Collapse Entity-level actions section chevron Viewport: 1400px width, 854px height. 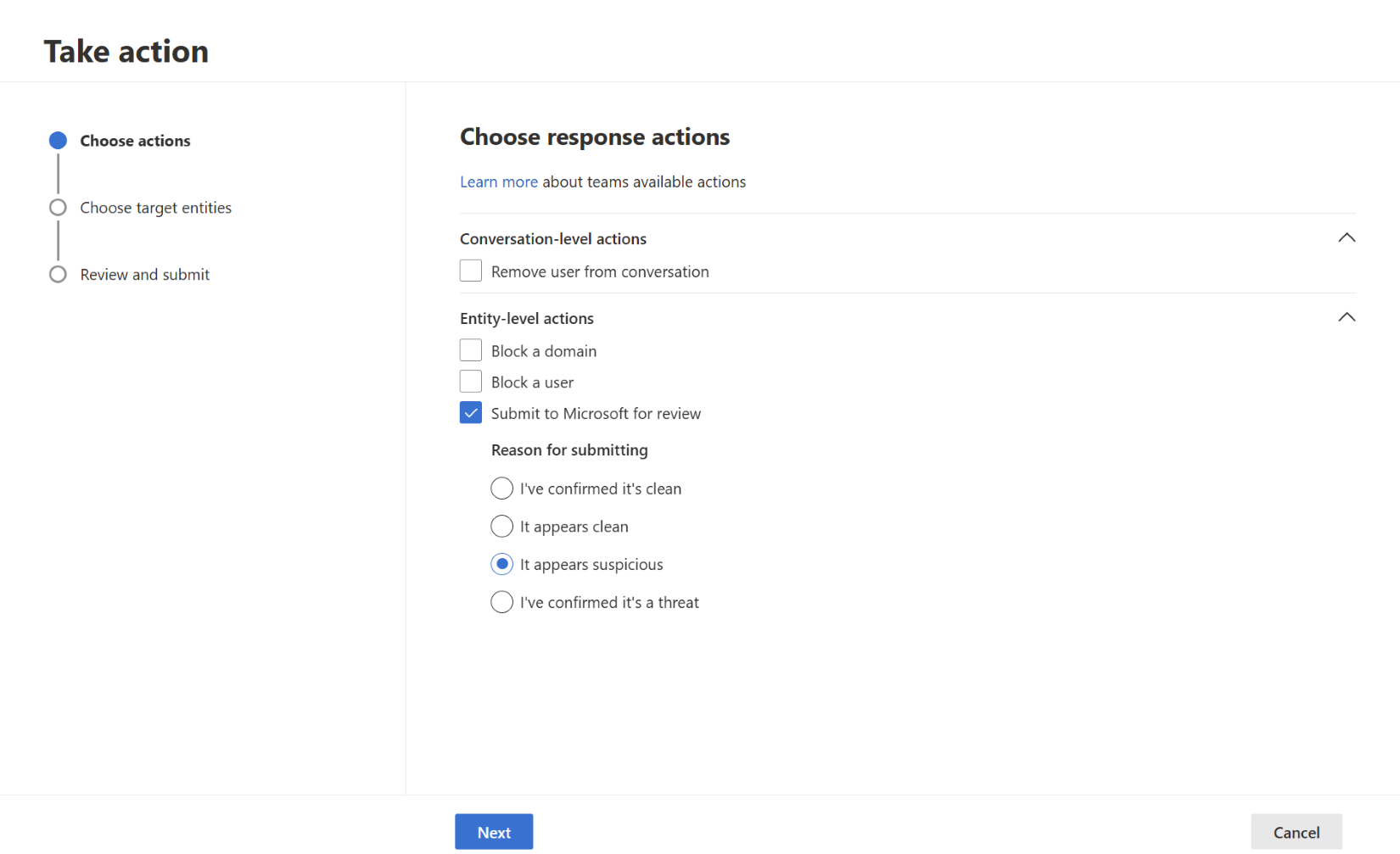tap(1347, 317)
